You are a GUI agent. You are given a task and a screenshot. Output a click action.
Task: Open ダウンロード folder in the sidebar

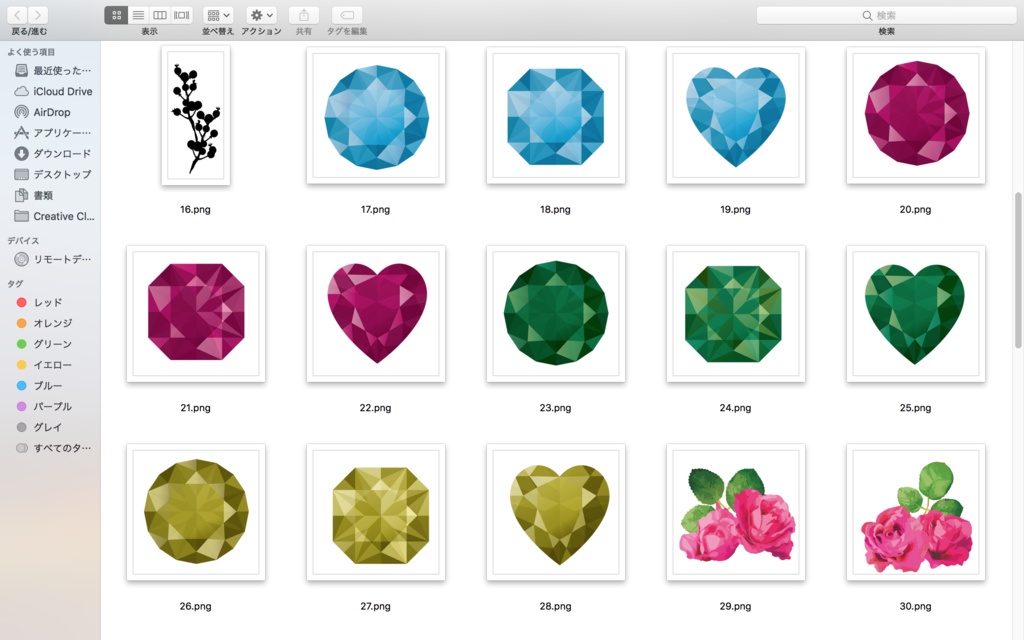pyautogui.click(x=52, y=153)
